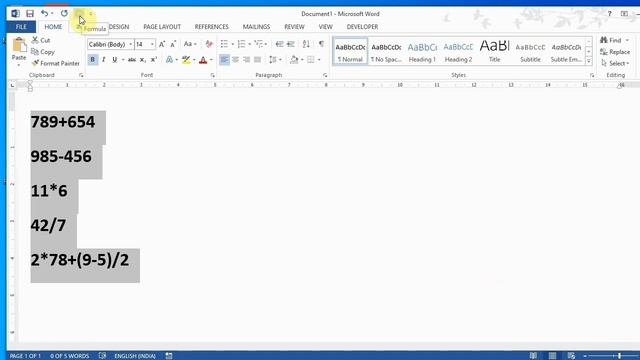Screen dimensions: 640x360
Task: Activate Format Painter
Action: pyautogui.click(x=56, y=63)
